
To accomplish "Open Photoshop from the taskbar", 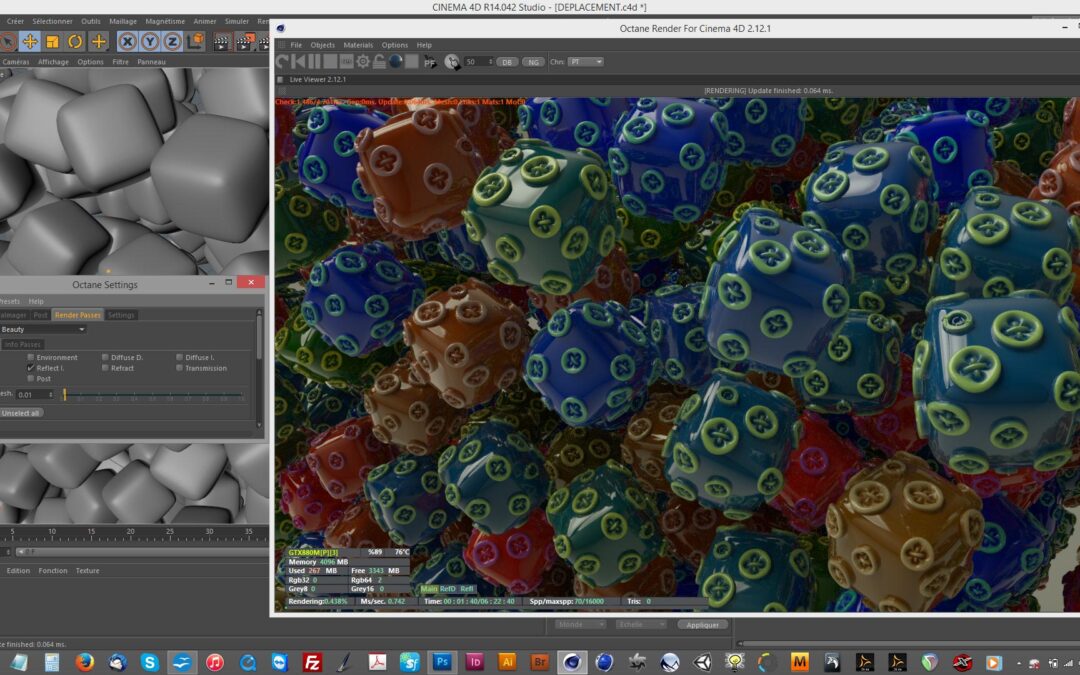I will pos(441,662).
